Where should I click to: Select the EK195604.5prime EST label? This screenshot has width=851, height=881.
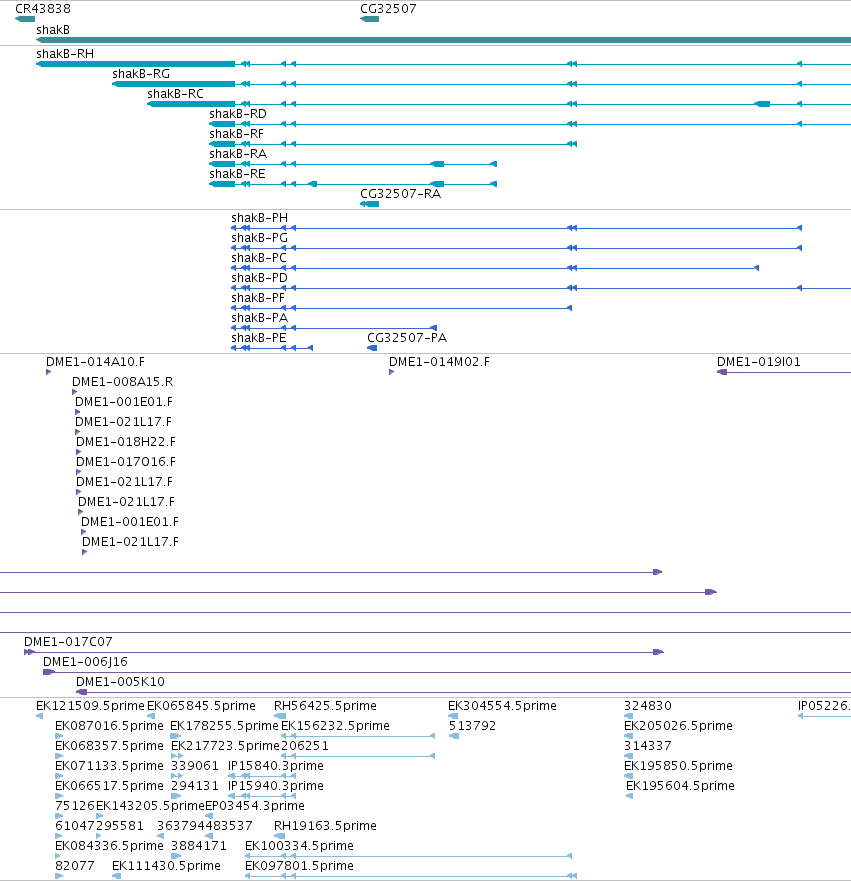tap(680, 785)
